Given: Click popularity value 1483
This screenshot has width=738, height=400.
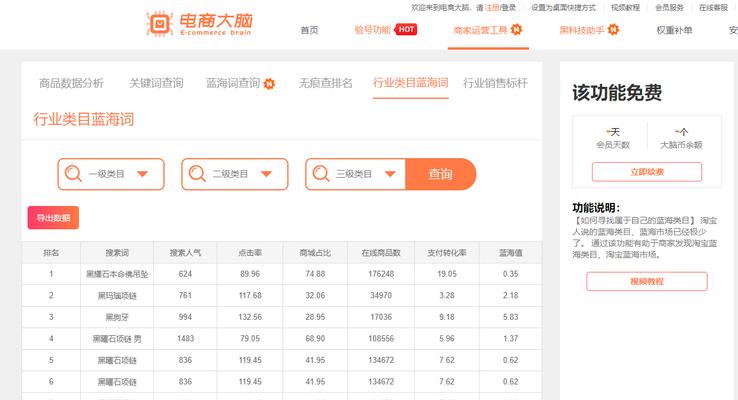Looking at the screenshot, I should pyautogui.click(x=185, y=339).
